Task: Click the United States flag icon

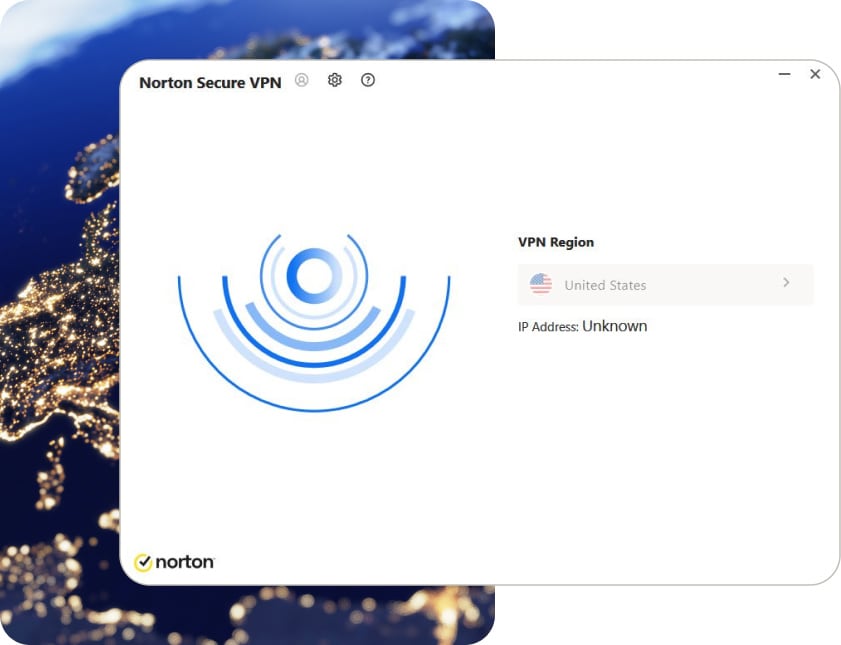Action: point(541,284)
